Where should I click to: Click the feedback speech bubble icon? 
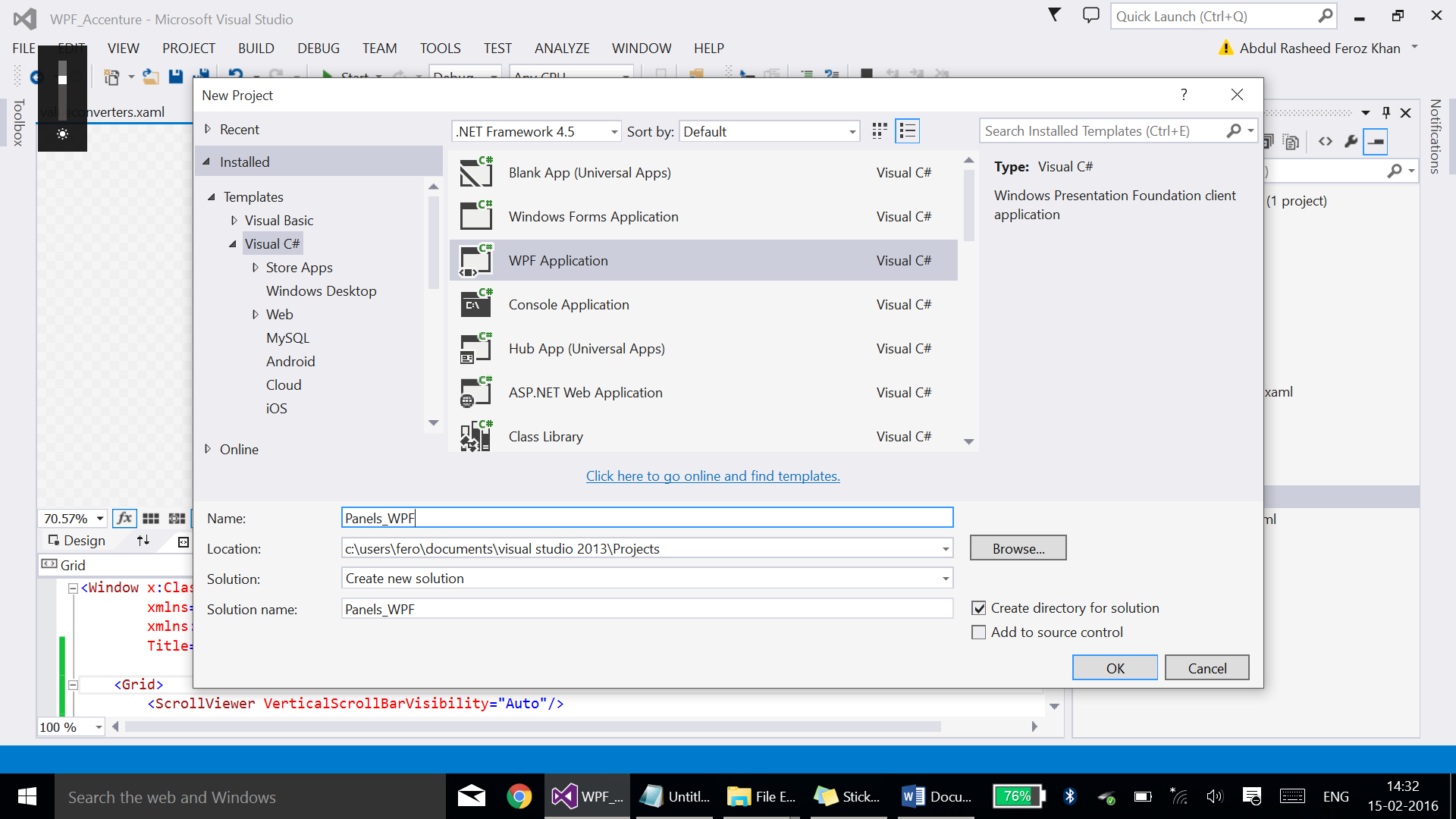click(1090, 15)
